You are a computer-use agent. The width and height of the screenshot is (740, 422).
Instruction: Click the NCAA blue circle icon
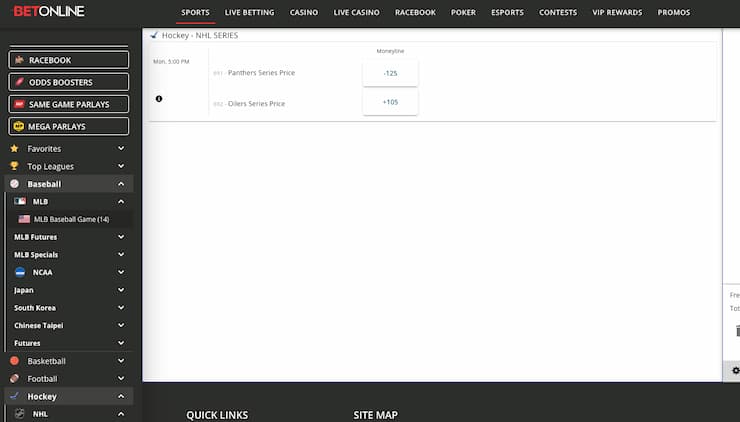tap(20, 272)
